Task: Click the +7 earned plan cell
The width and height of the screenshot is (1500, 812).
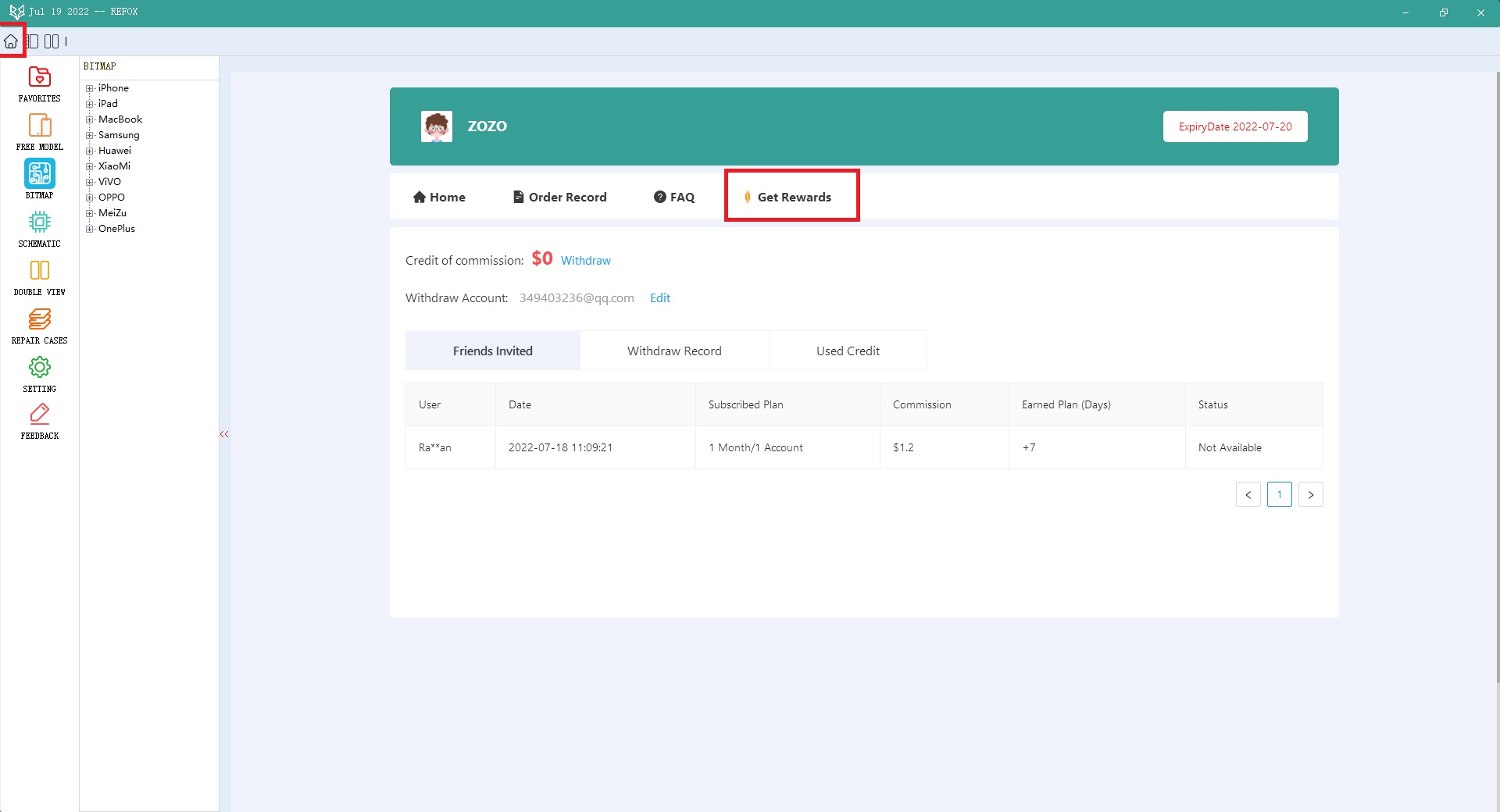Action: click(1097, 447)
